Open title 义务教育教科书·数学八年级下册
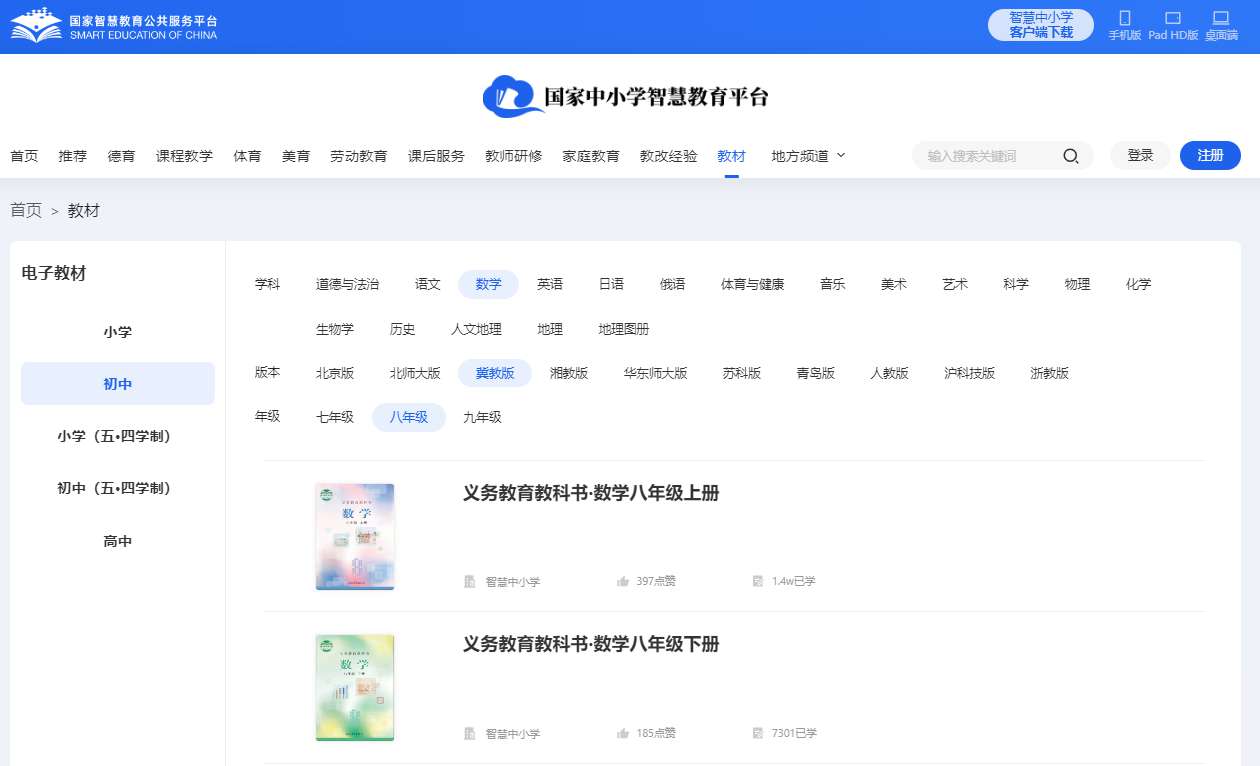The image size is (1260, 766). coord(591,644)
